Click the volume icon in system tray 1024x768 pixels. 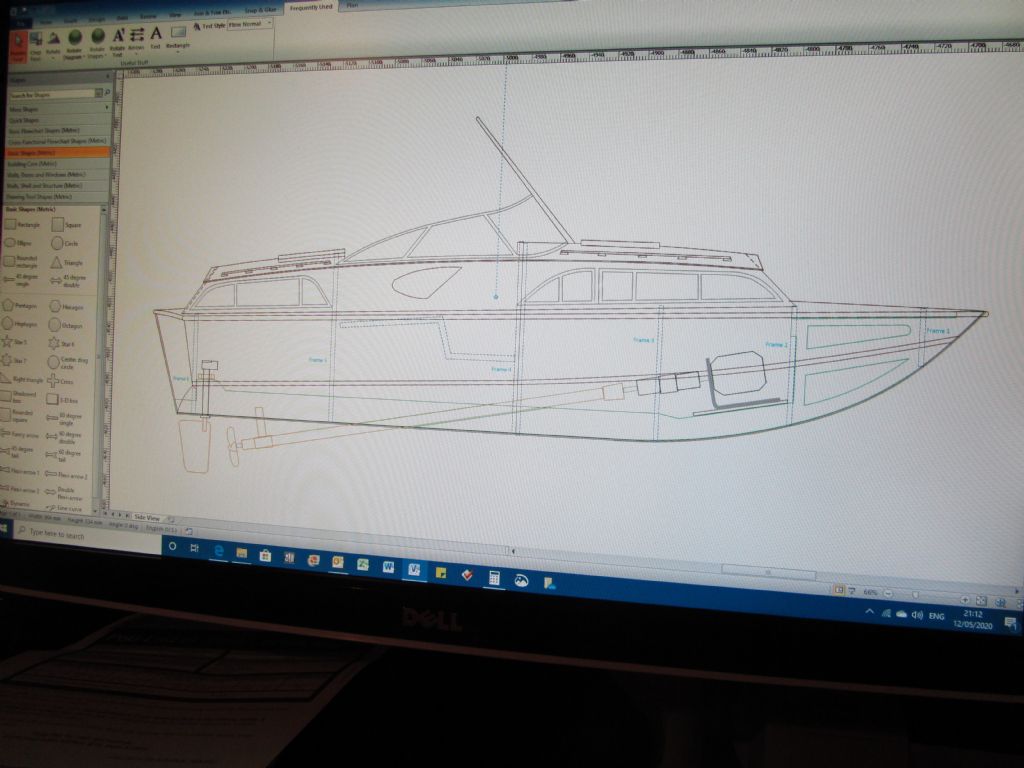917,615
